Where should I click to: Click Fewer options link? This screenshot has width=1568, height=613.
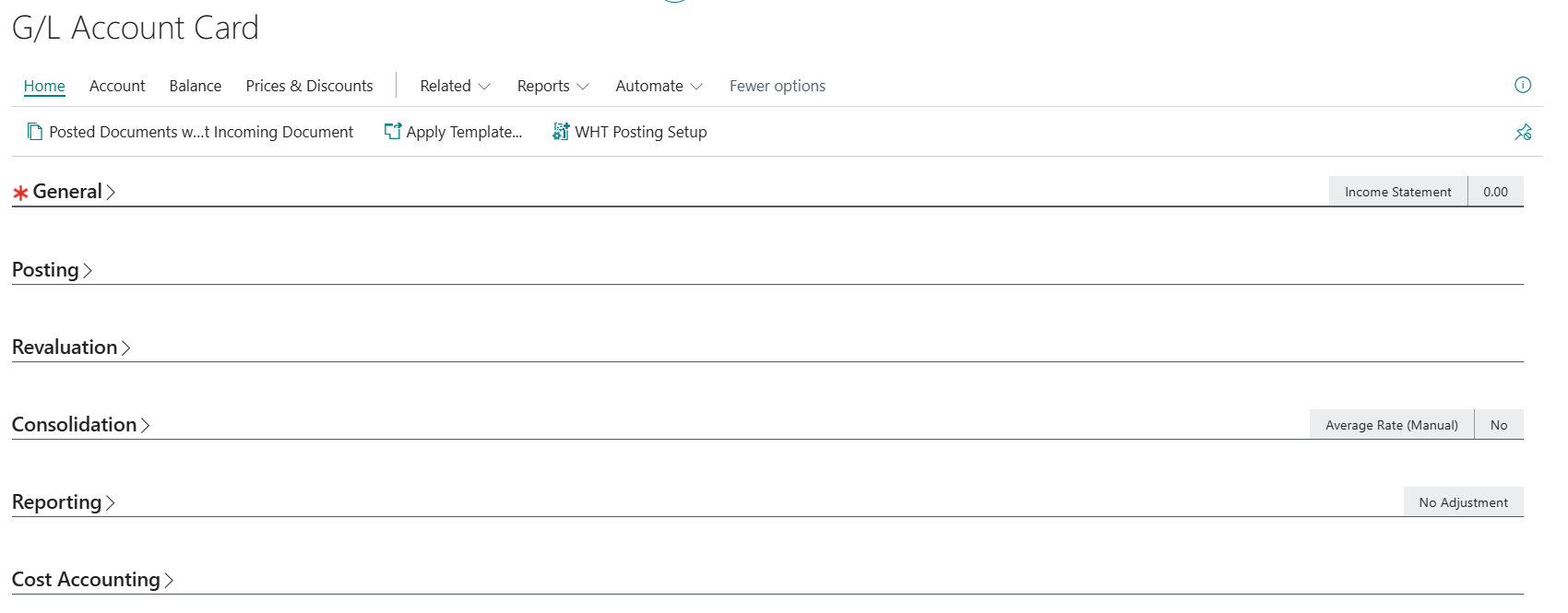tap(778, 86)
